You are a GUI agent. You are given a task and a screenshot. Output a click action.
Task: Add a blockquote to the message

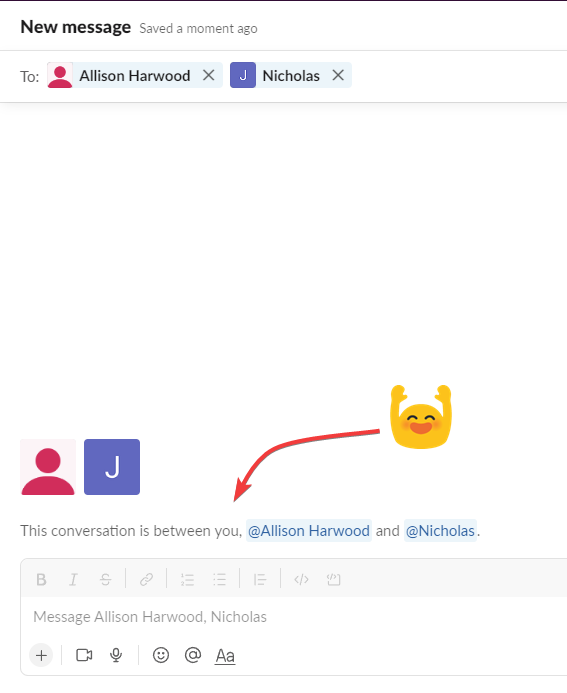[x=260, y=579]
